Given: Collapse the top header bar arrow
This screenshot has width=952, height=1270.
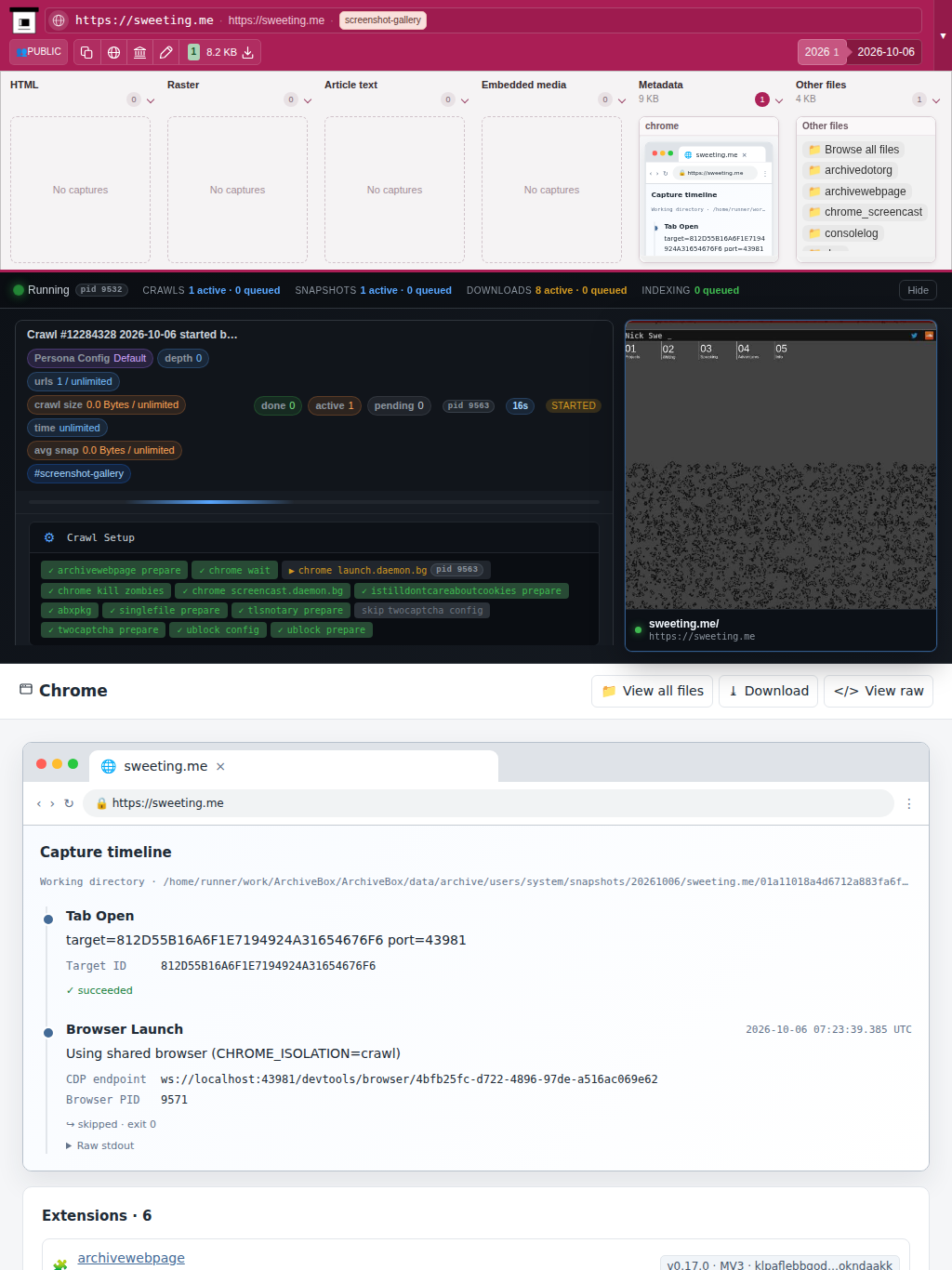Looking at the screenshot, I should coord(943,35).
